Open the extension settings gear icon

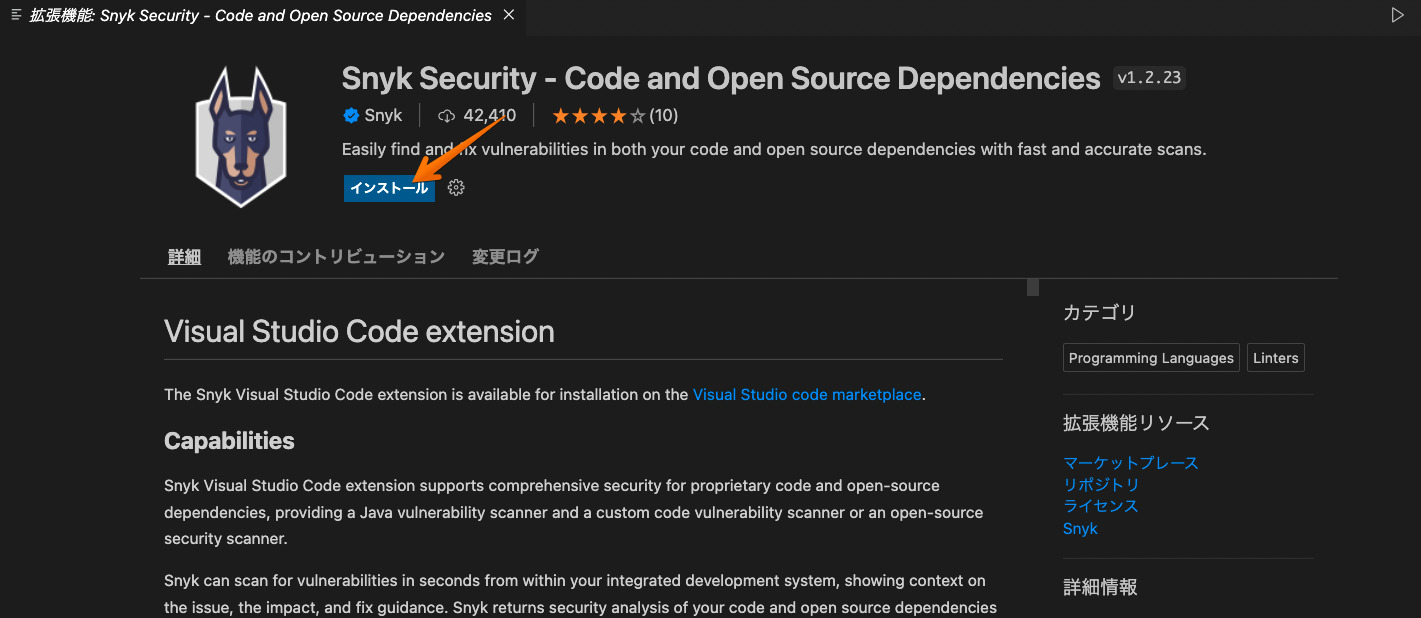pos(456,188)
